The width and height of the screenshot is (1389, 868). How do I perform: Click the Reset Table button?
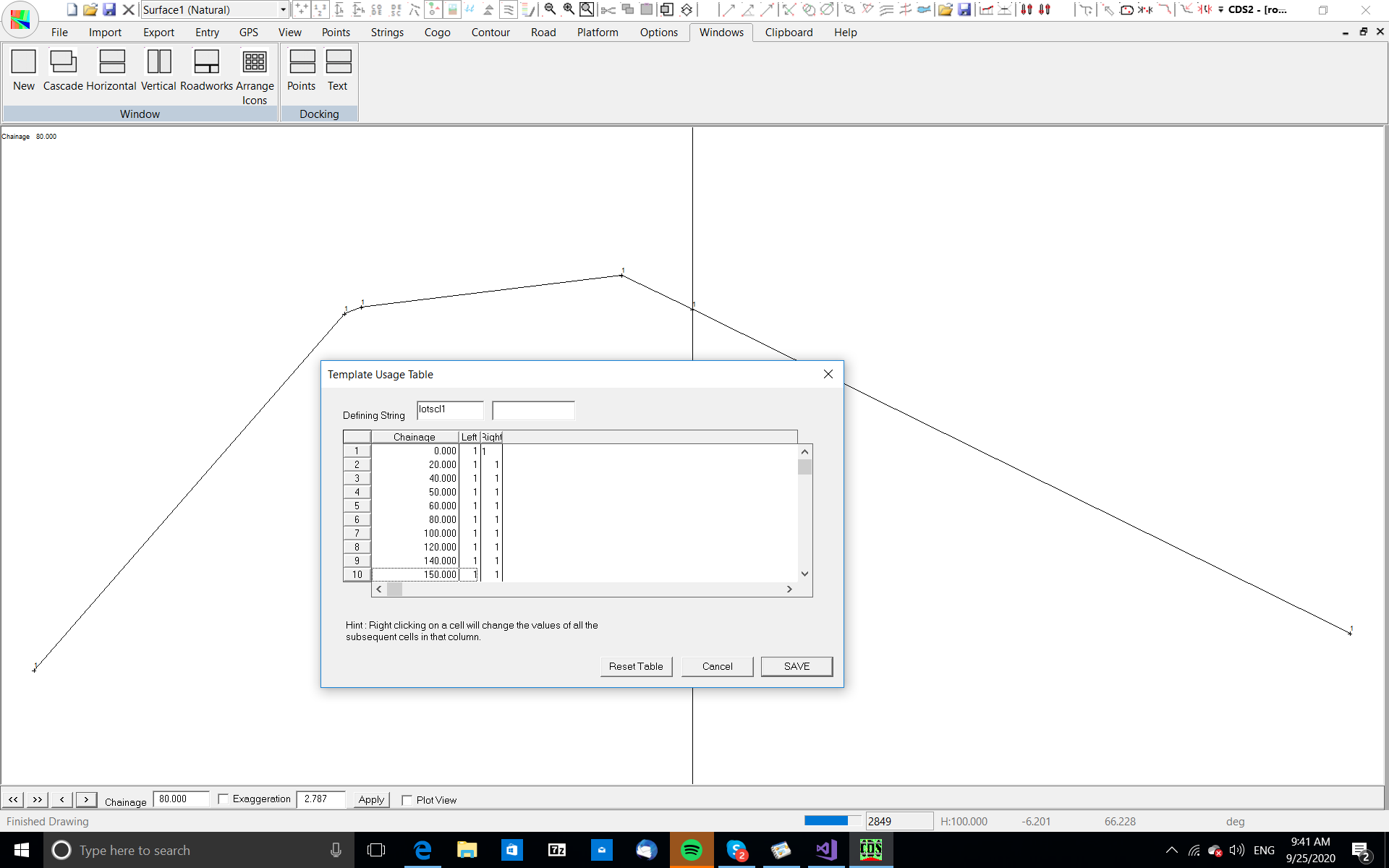pos(636,666)
